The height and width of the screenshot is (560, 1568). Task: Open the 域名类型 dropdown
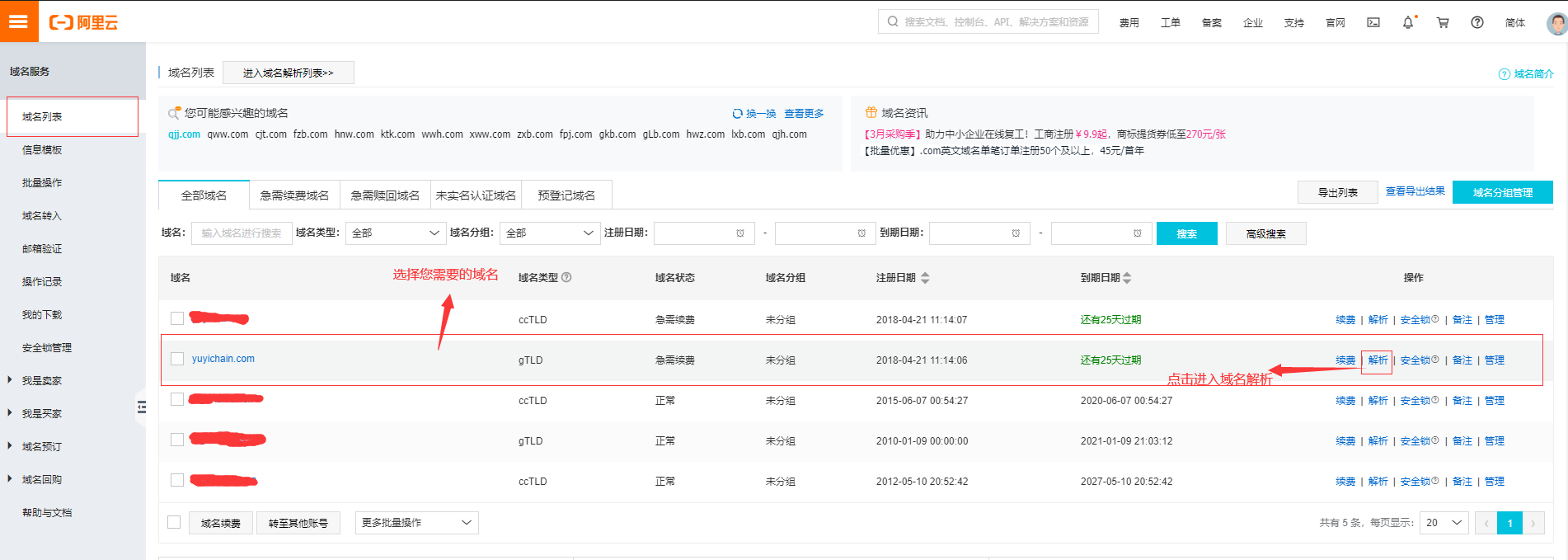click(396, 233)
